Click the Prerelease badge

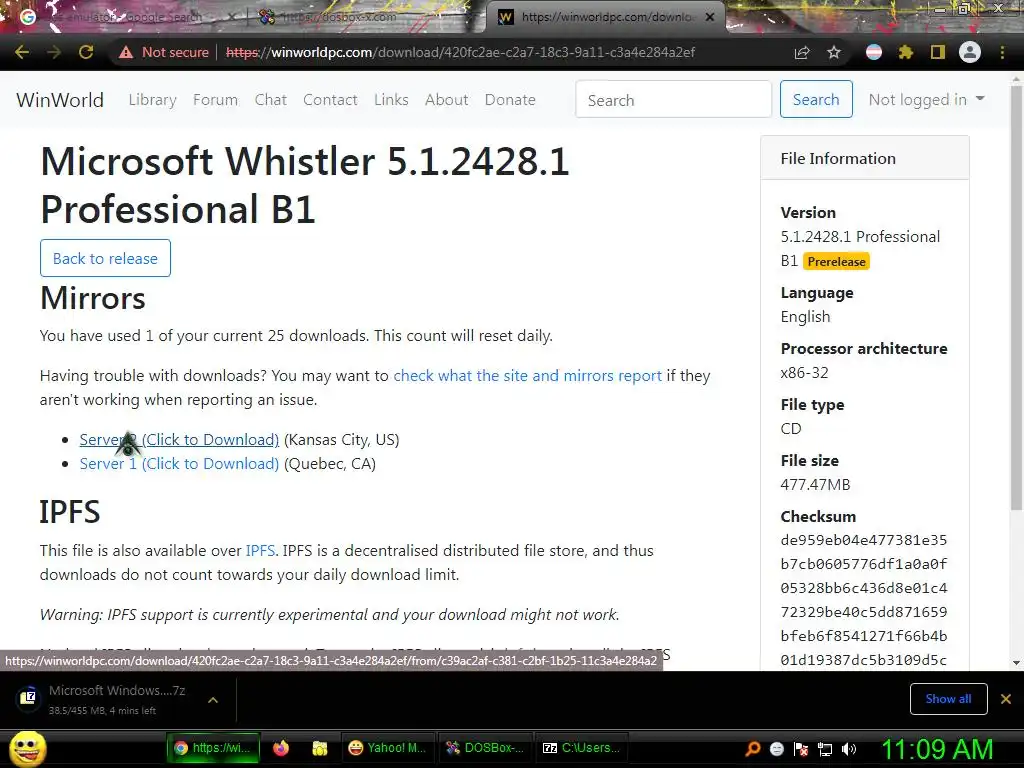pos(836,261)
